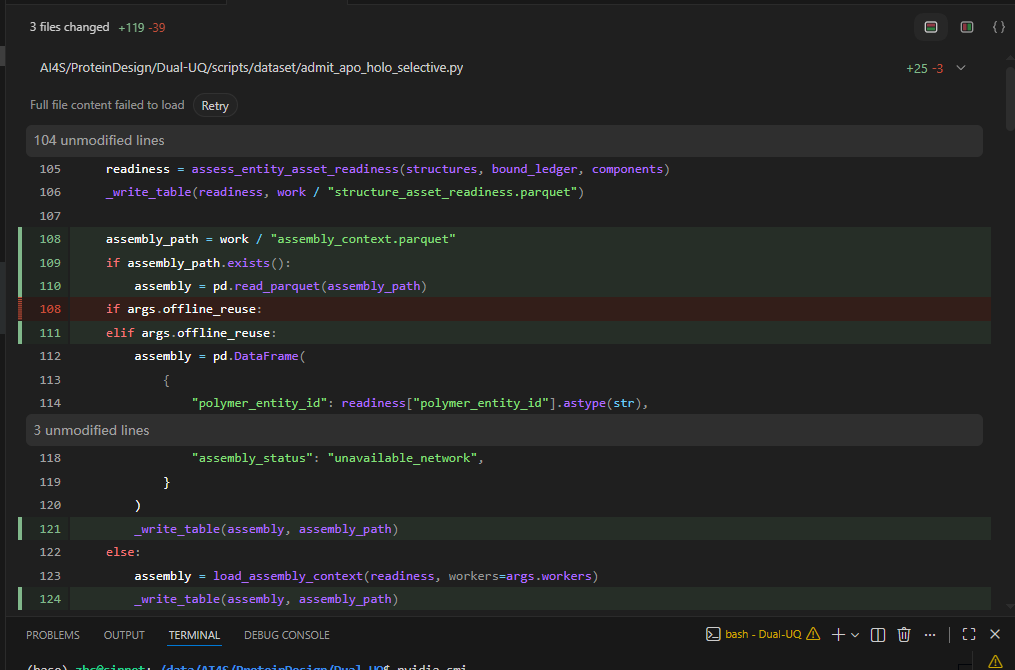The image size is (1015, 670).
Task: Click 'Full file content failed to load' message
Action: (107, 105)
